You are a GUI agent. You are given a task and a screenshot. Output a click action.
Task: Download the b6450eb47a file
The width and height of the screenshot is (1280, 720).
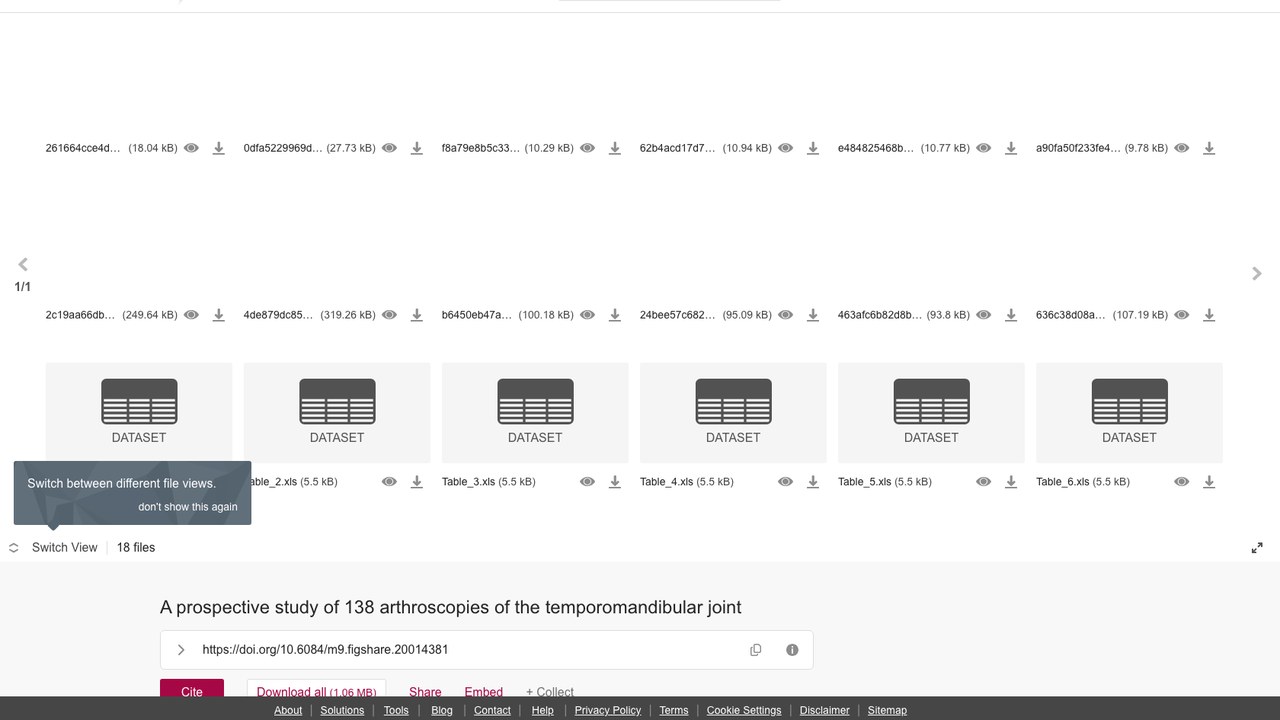615,315
